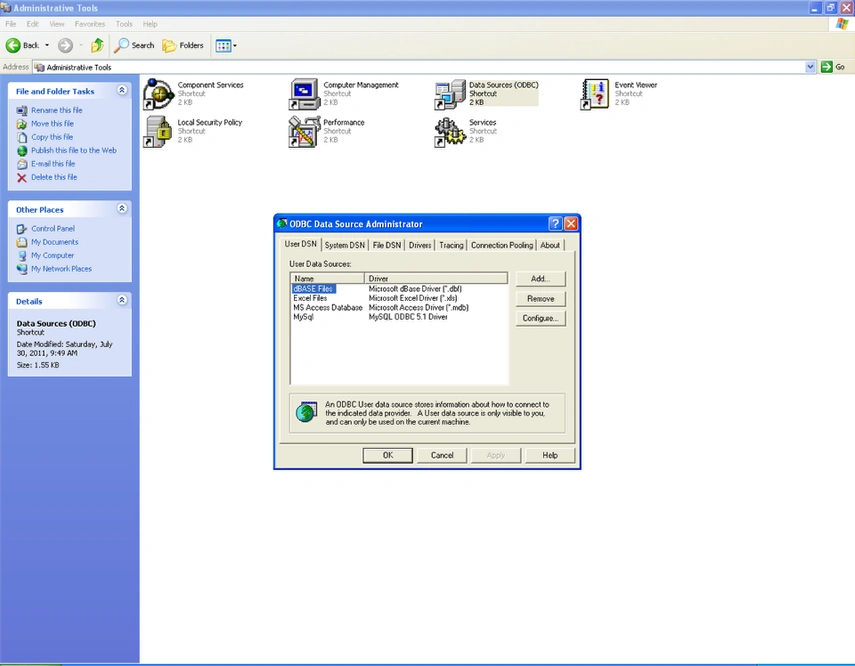Open the Component Services shortcut icon
The height and width of the screenshot is (666, 855).
158,94
